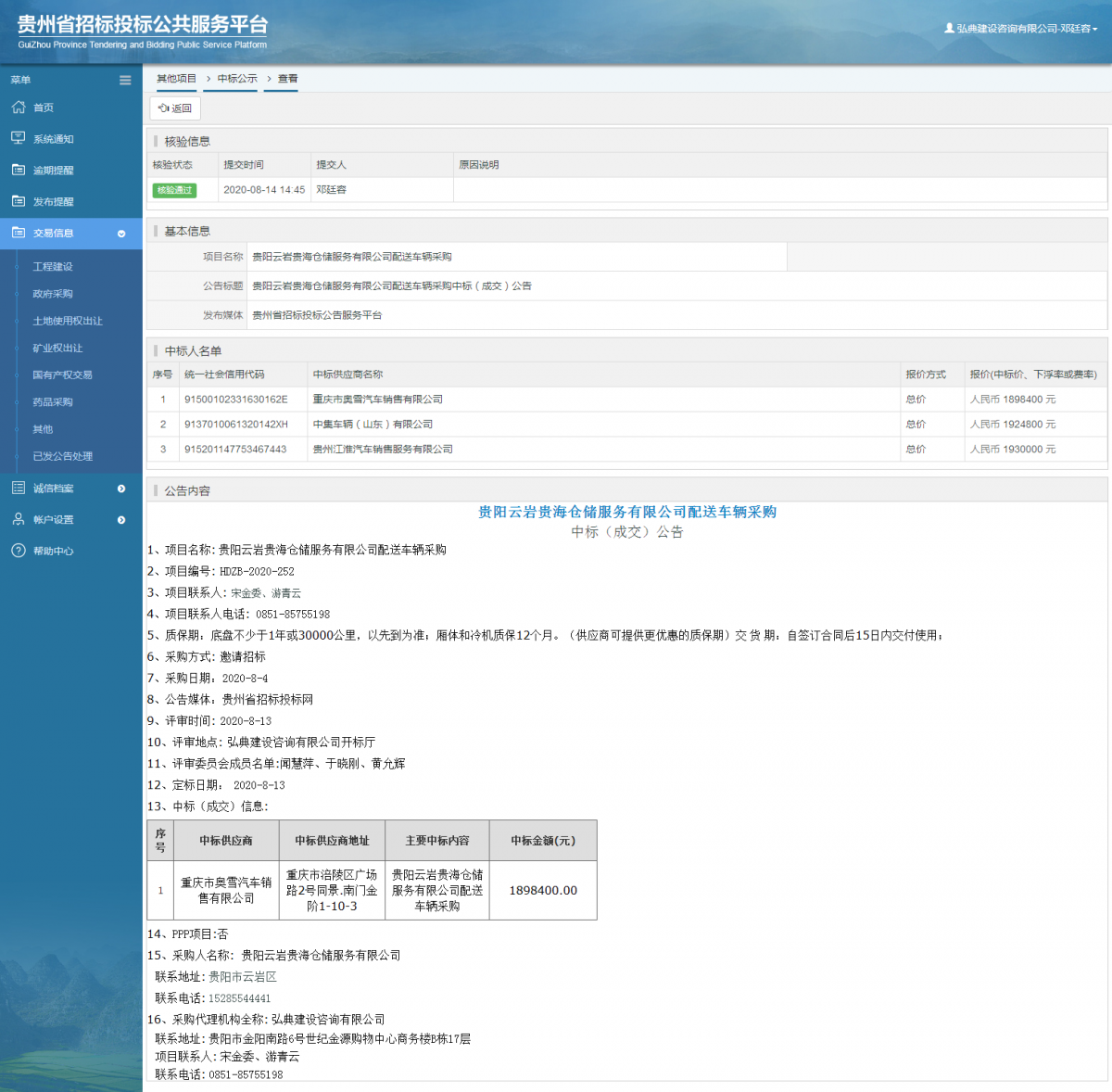The width and height of the screenshot is (1112, 1092).
Task: Click credit code 9137010061320142XH
Action: click(x=236, y=425)
